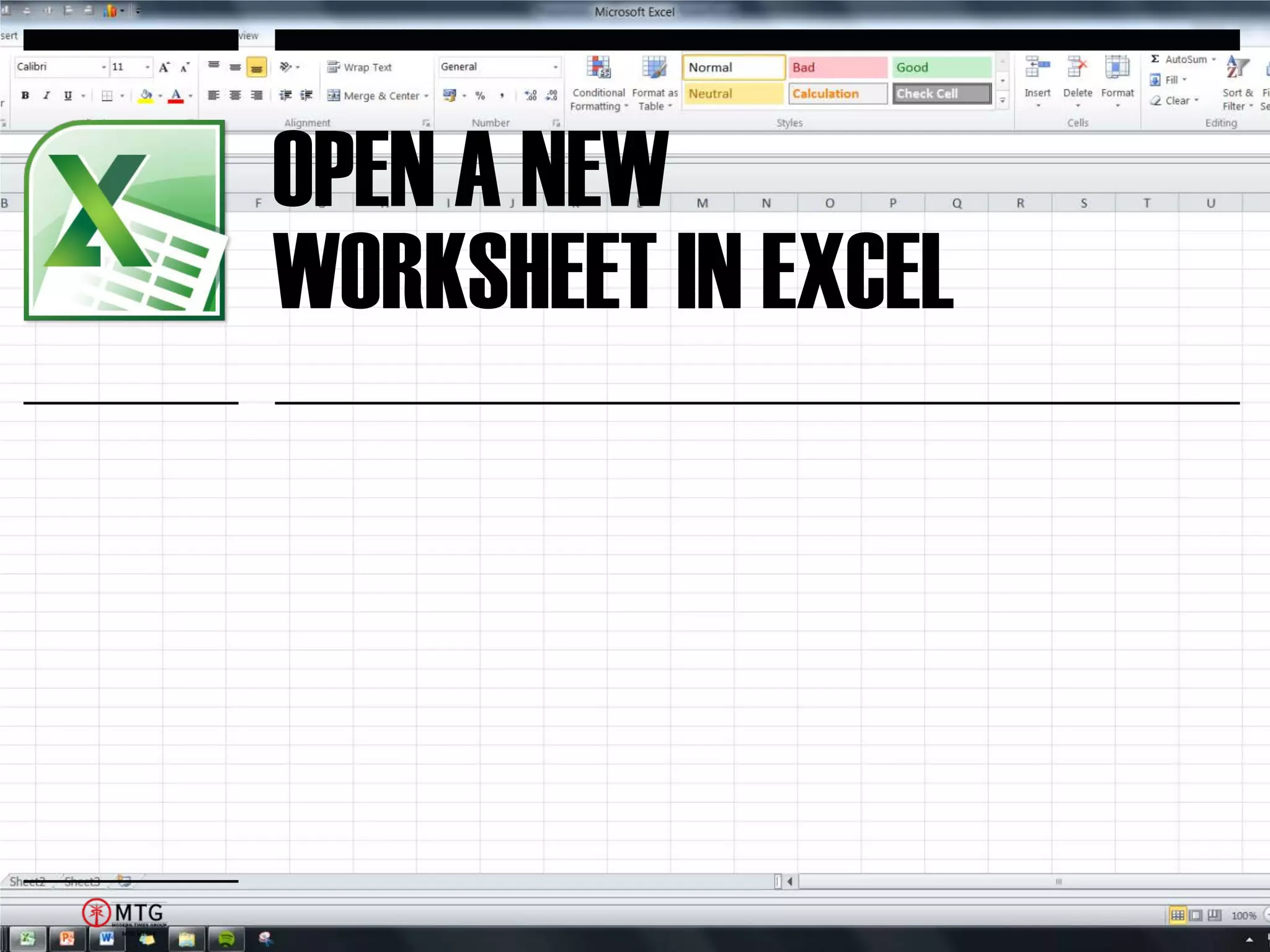Click the fill color bucket icon
Viewport: 1270px width, 952px height.
tap(146, 95)
